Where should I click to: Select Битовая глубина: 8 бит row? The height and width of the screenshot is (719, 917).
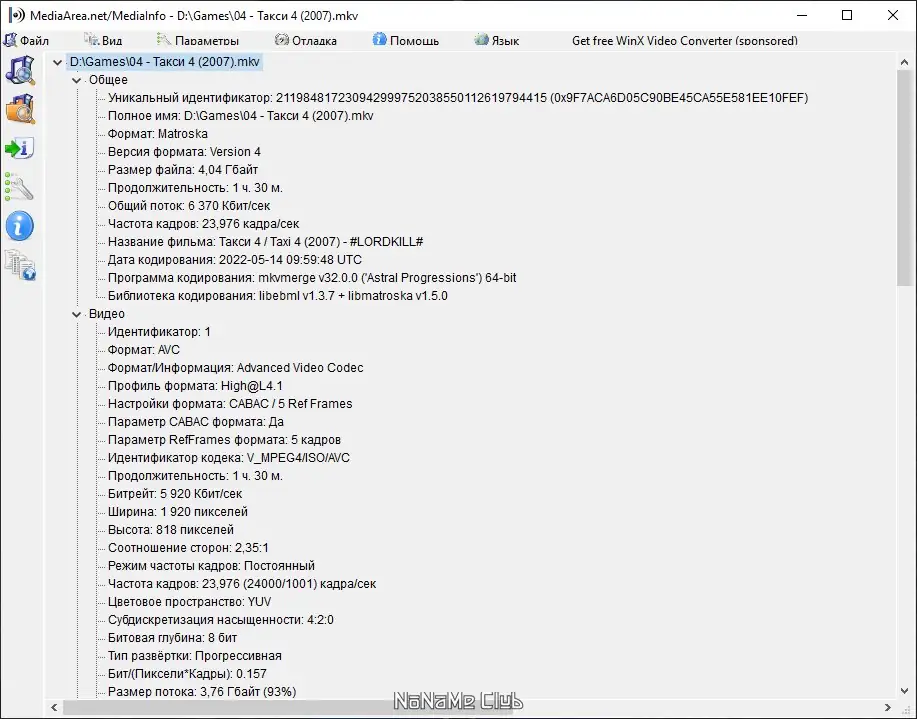coord(173,638)
